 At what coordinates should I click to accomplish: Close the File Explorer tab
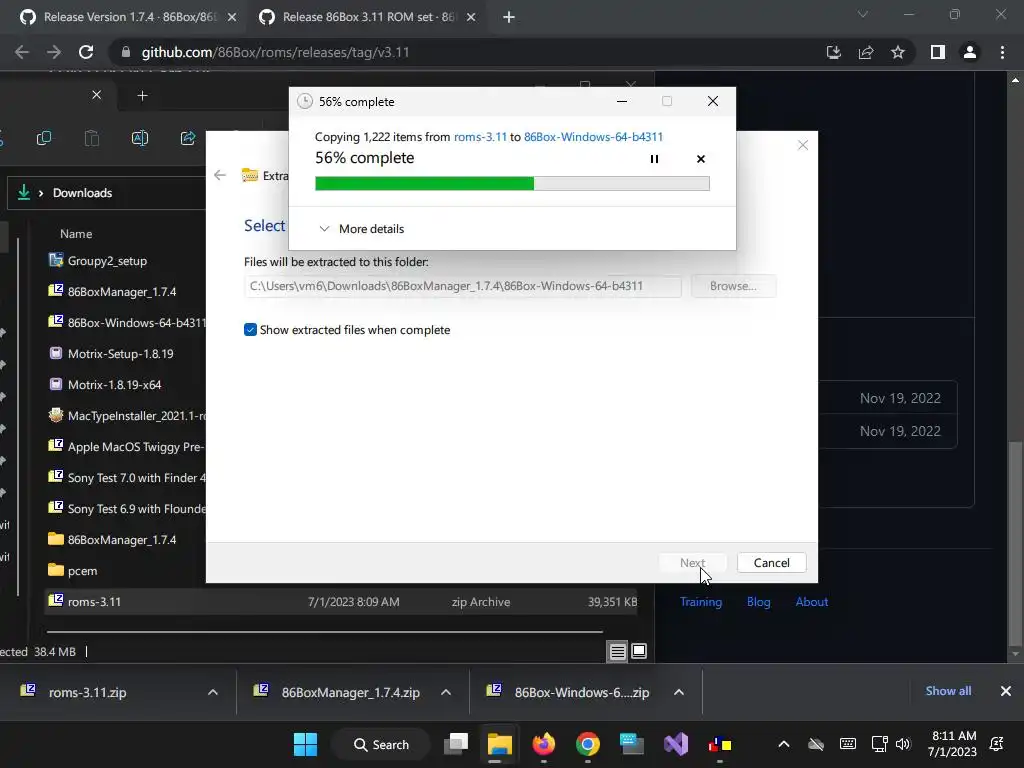[x=96, y=95]
